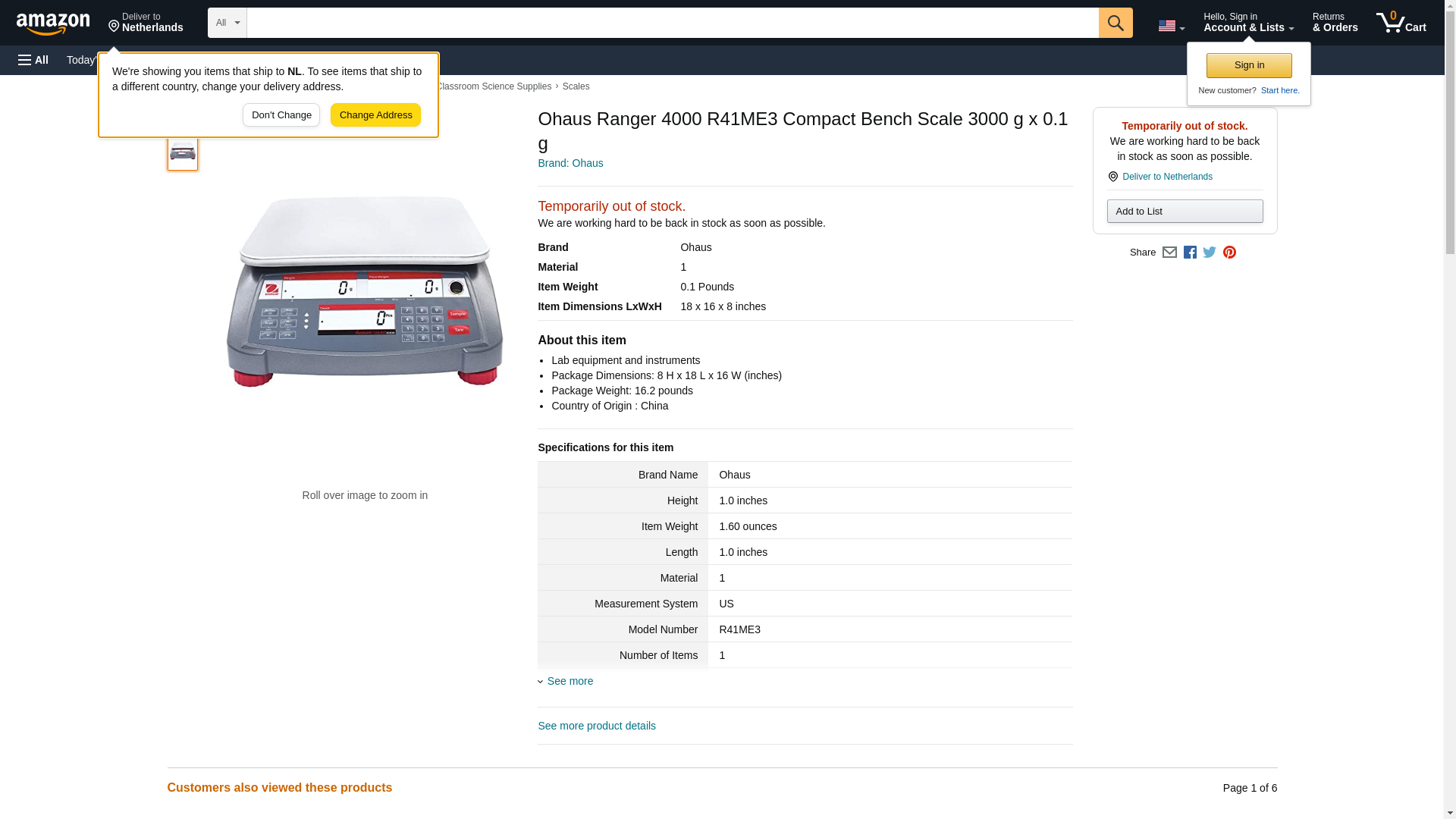Viewport: 1456px width, 819px height.
Task: Dismiss with the Don't Change button
Action: [x=281, y=115]
